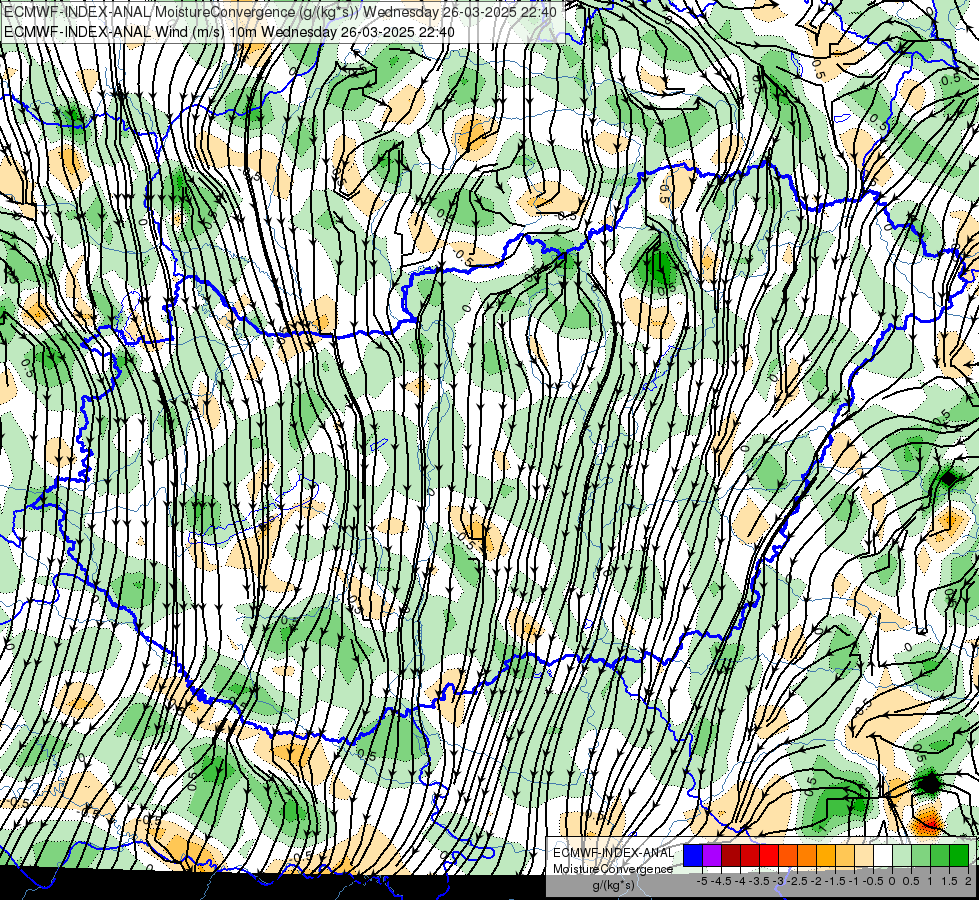Click 'ECMWF-INDEX-ANAL' text in the legend box

pyautogui.click(x=613, y=853)
